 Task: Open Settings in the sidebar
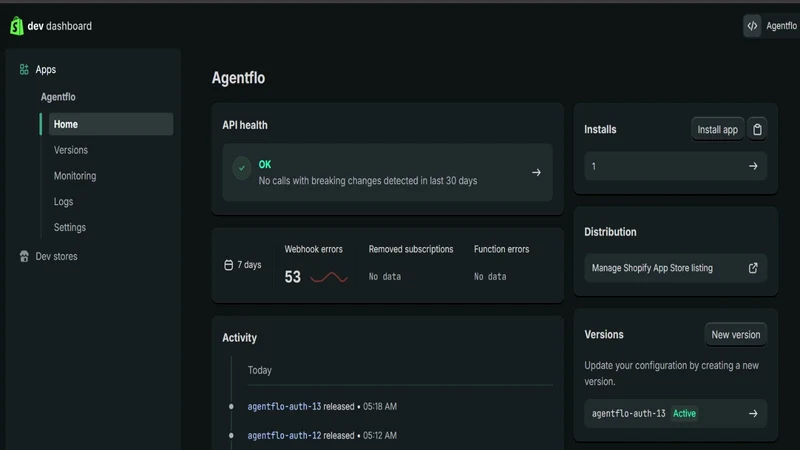click(70, 227)
